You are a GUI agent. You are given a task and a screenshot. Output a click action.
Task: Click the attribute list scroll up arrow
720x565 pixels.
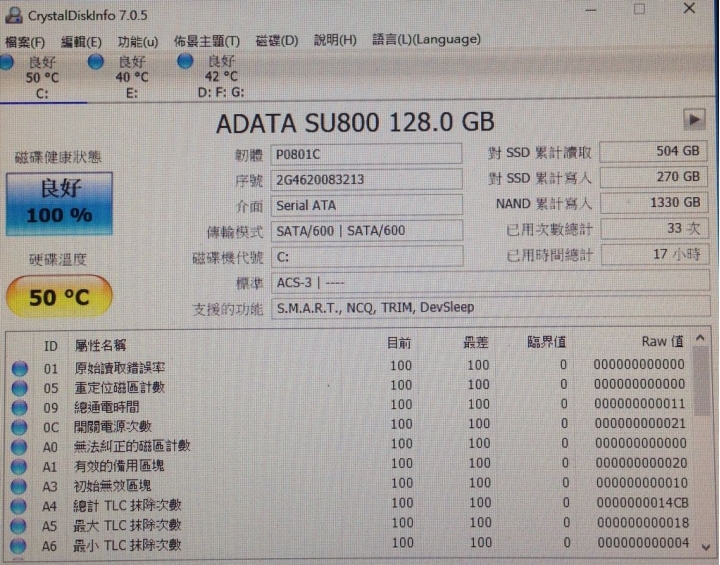point(700,339)
